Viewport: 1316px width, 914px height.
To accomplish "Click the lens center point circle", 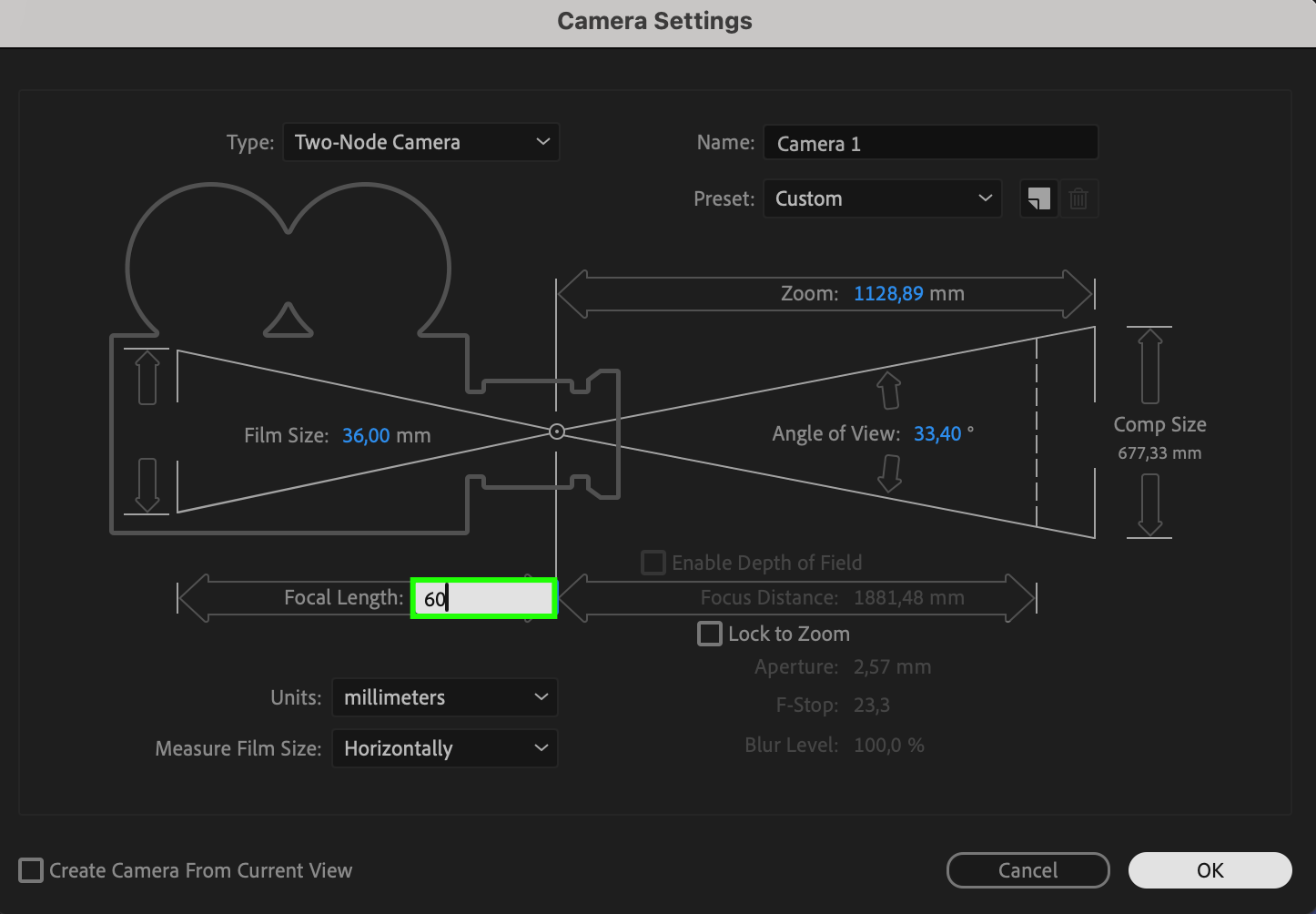I will coord(557,432).
